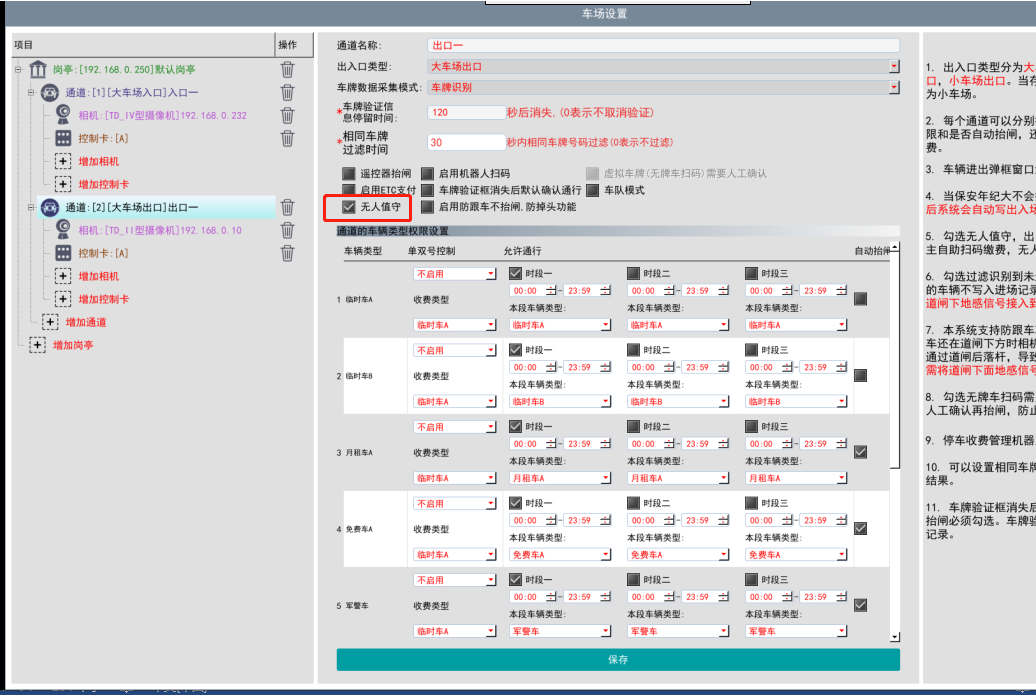The height and width of the screenshot is (695, 1036).
Task: Increase 临时车A 时段一 start time with stepper
Action: [550, 288]
